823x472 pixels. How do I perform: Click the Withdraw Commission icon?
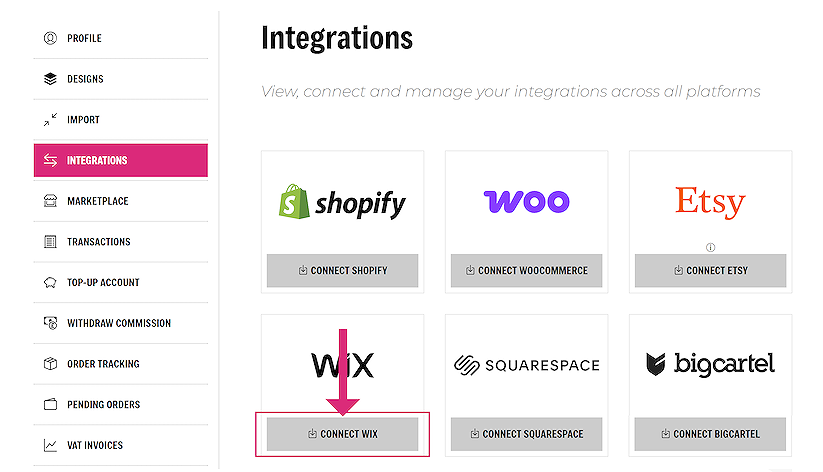point(50,323)
